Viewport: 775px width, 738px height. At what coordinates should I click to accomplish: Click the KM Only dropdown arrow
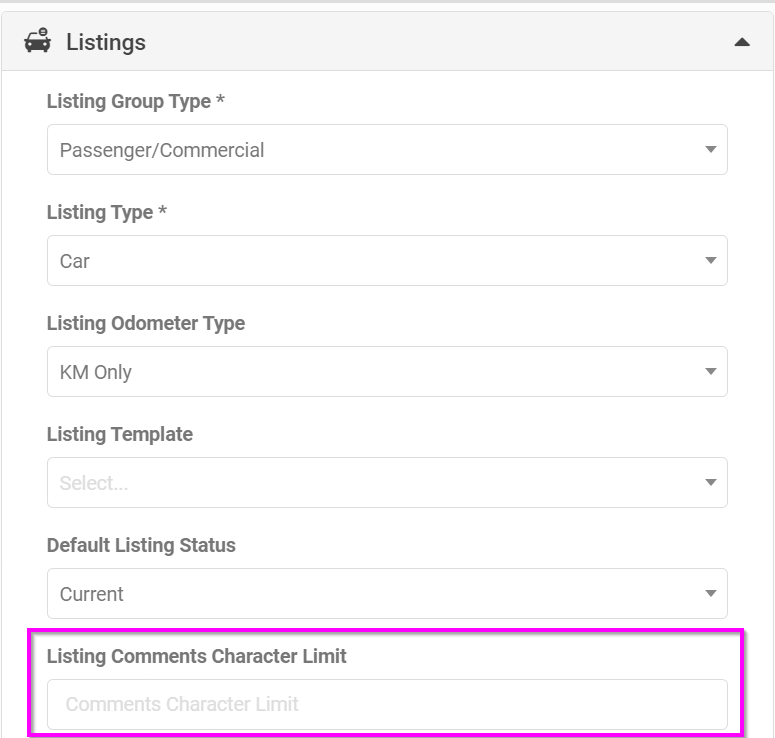711,371
